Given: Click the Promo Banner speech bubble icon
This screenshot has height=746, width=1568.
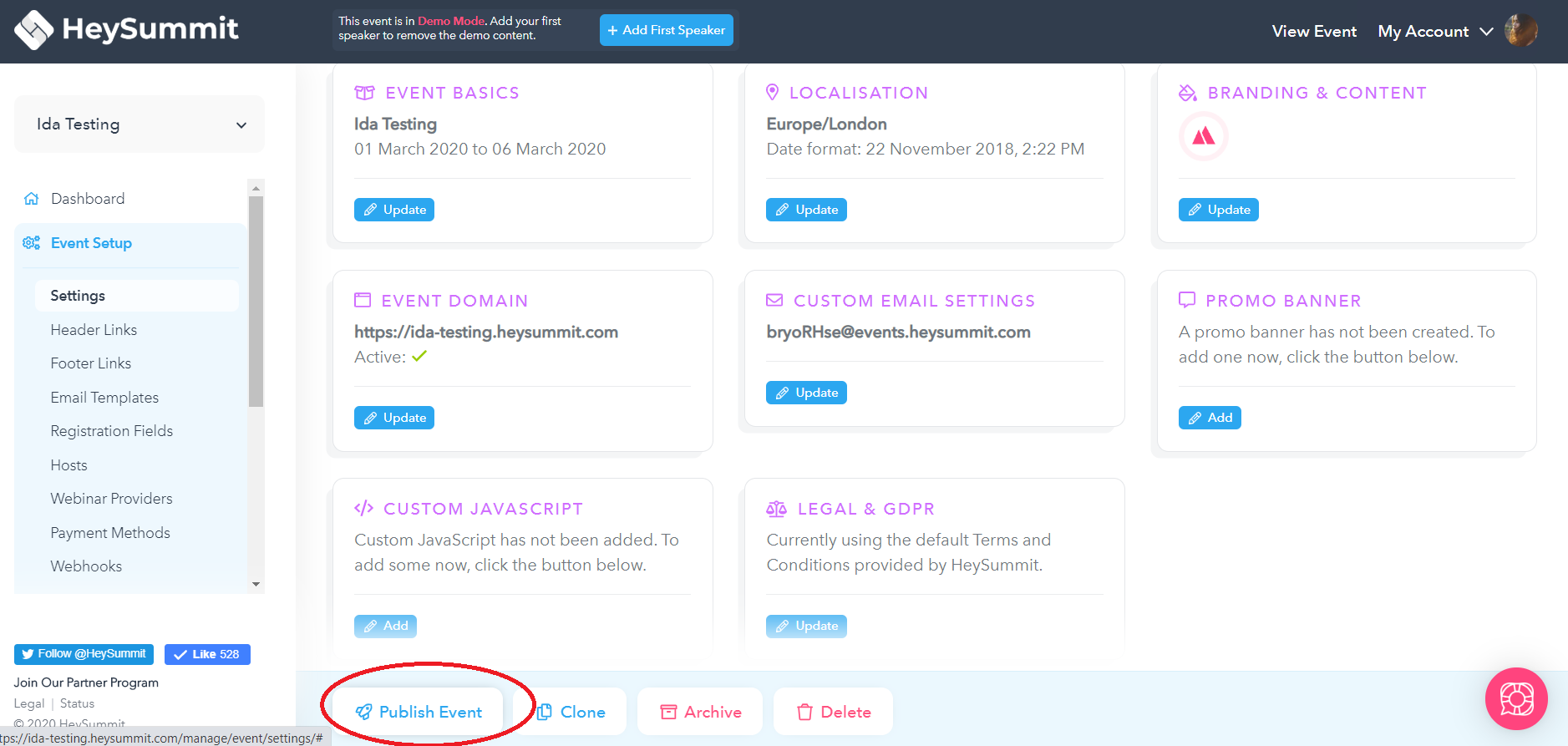Looking at the screenshot, I should click(x=1187, y=300).
